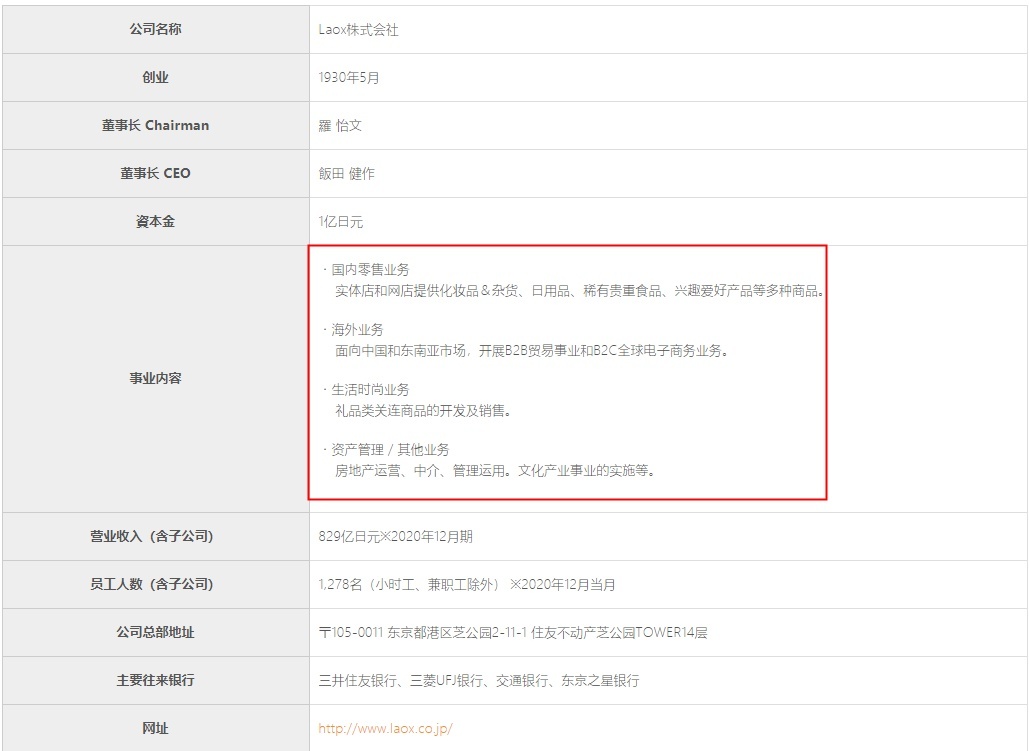Select the 1亿日元 capital value
1029x751 pixels.
tap(341, 221)
